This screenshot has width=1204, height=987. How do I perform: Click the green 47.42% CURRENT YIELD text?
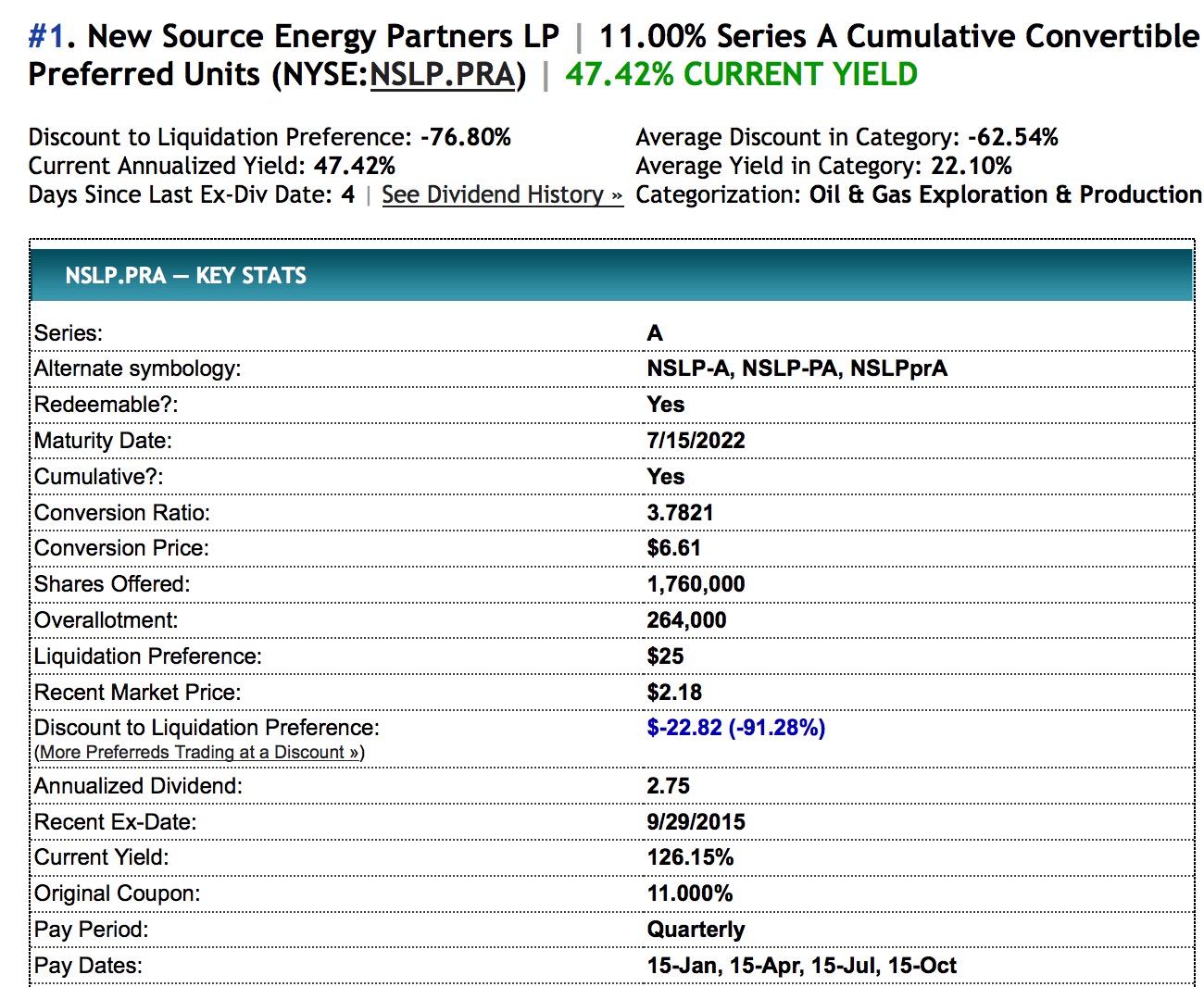741,75
